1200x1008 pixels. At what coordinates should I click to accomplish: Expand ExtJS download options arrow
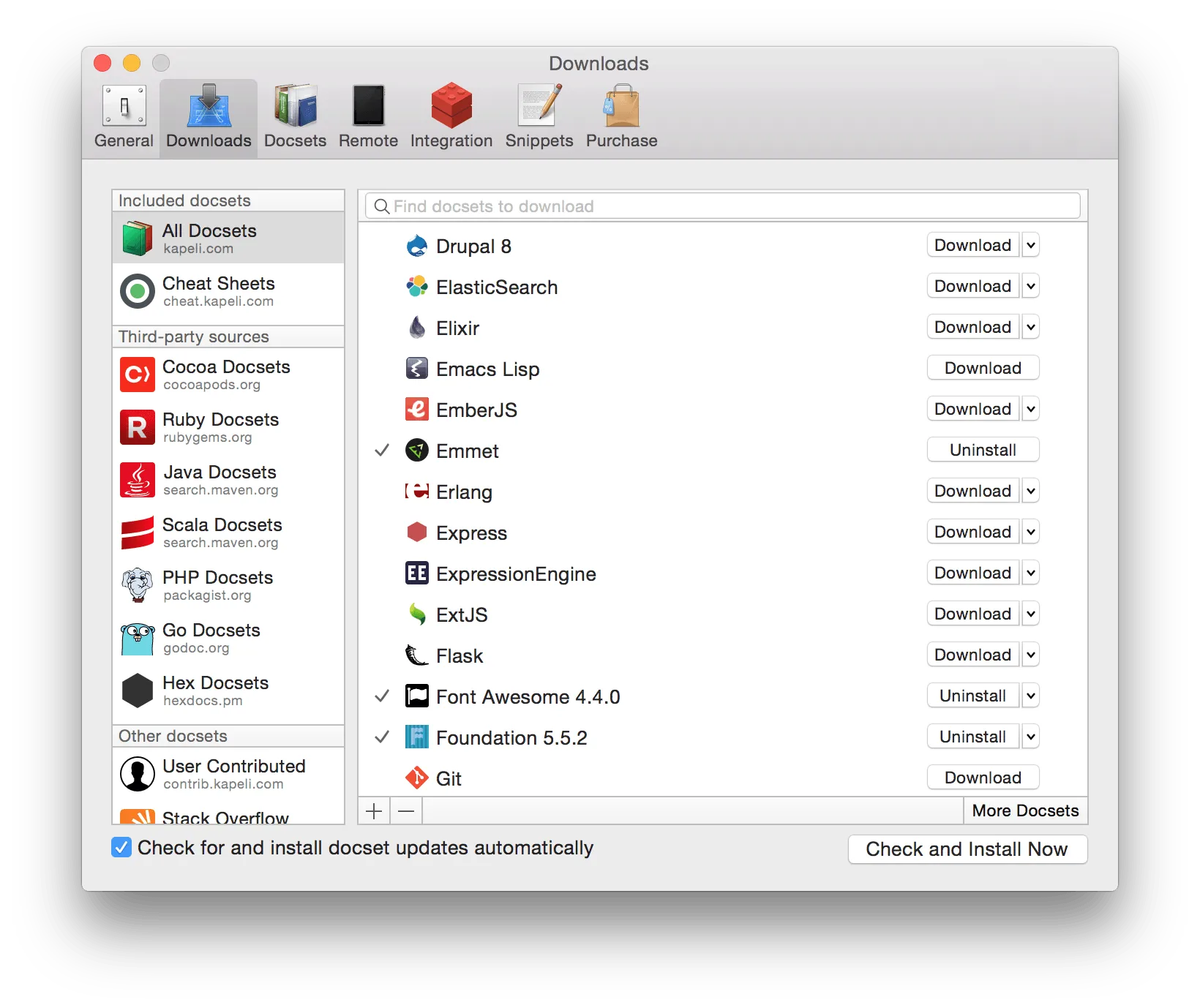click(x=1030, y=614)
